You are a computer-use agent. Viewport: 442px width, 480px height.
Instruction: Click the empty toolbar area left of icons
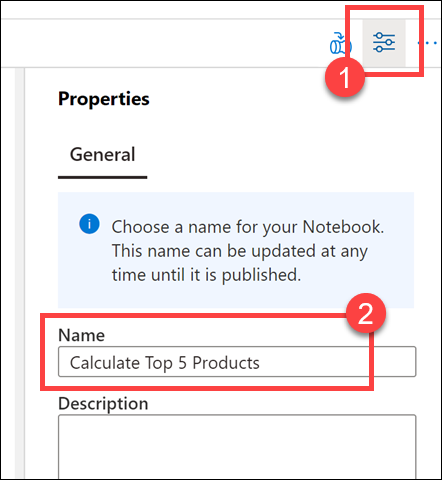tap(160, 43)
